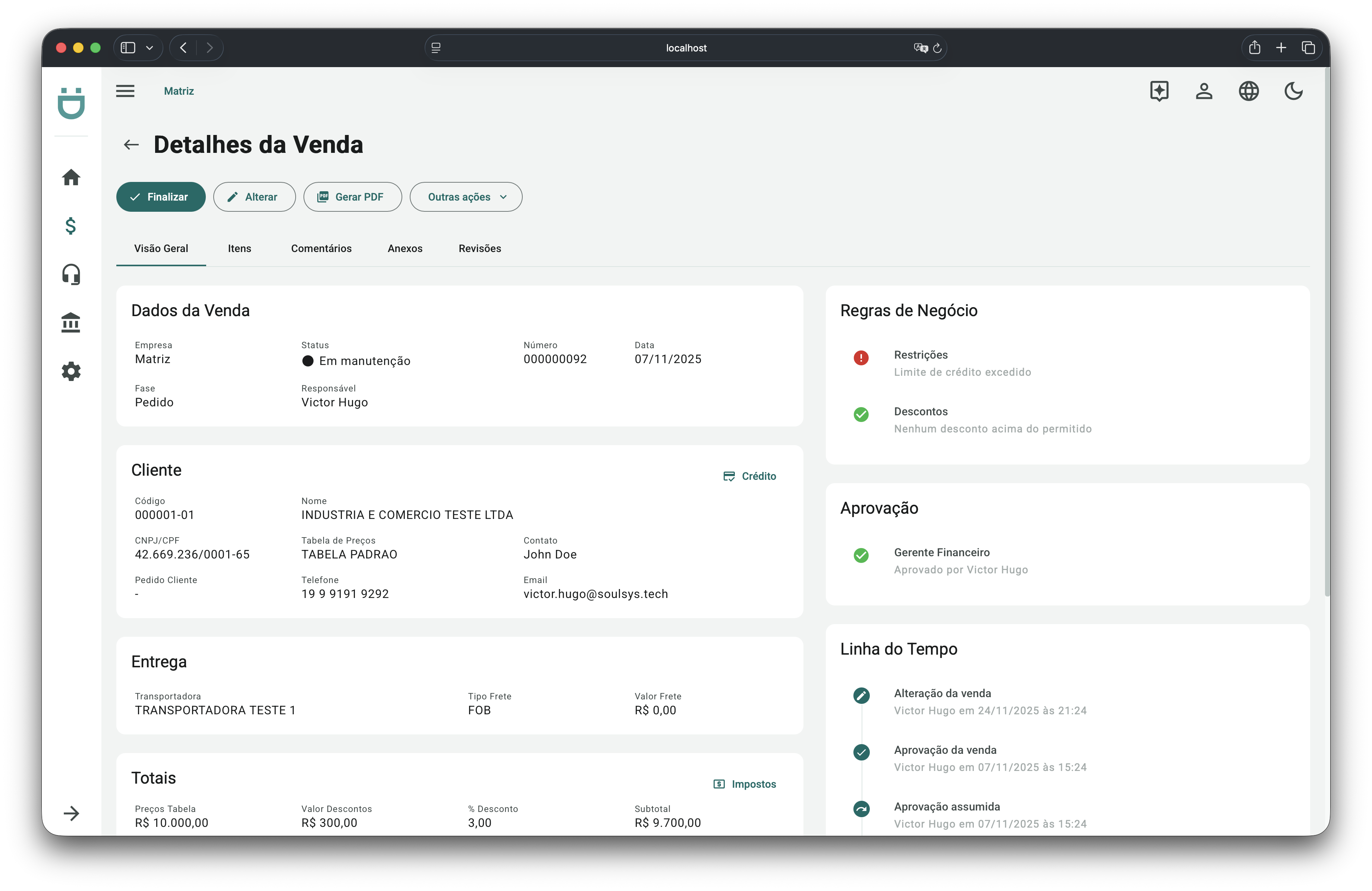1372x891 pixels.
Task: Open the language globe icon
Action: [1249, 91]
